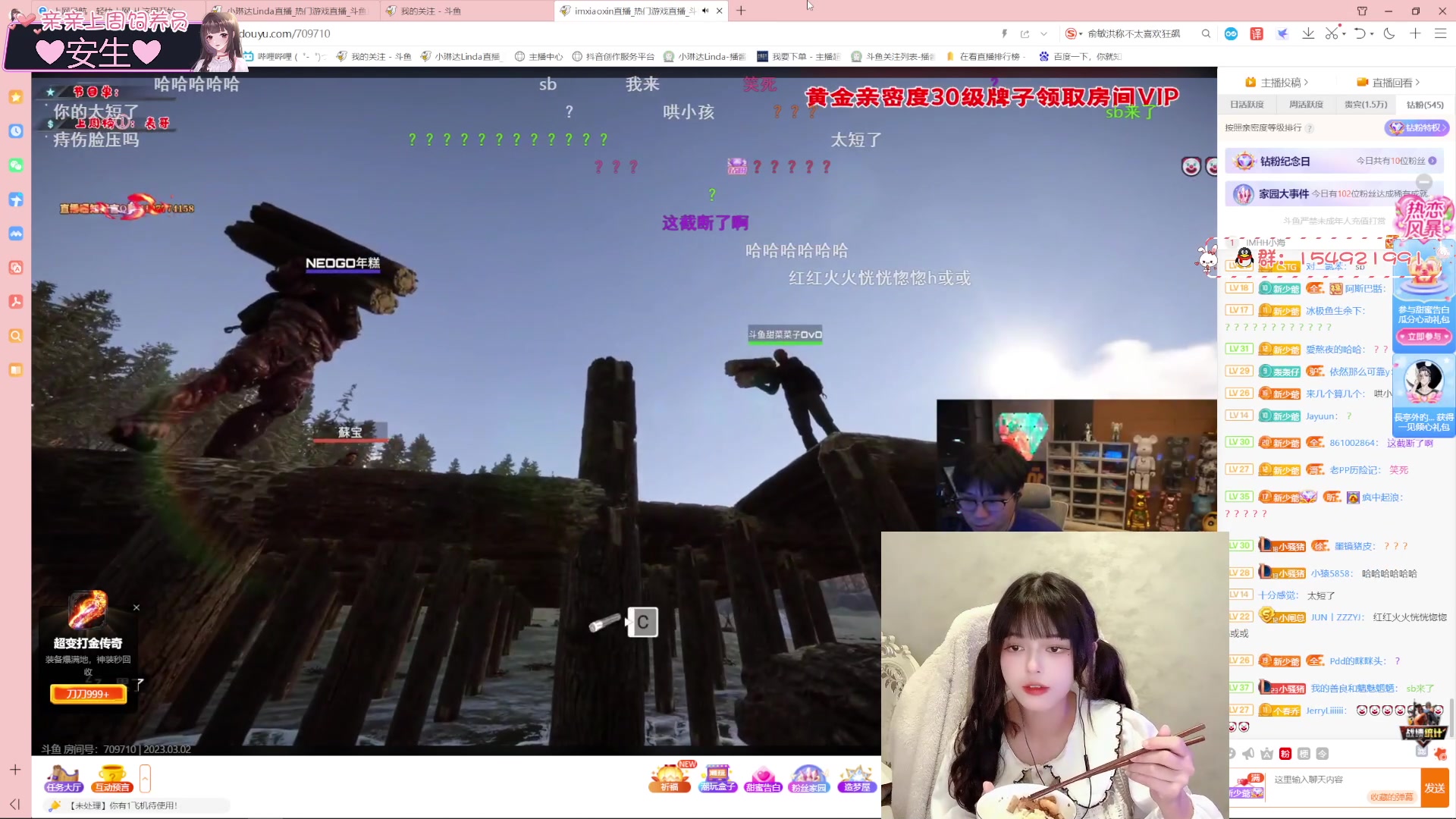Click the crown noble danmaku icon
This screenshot has height=819, width=1456.
pyautogui.click(x=1267, y=754)
